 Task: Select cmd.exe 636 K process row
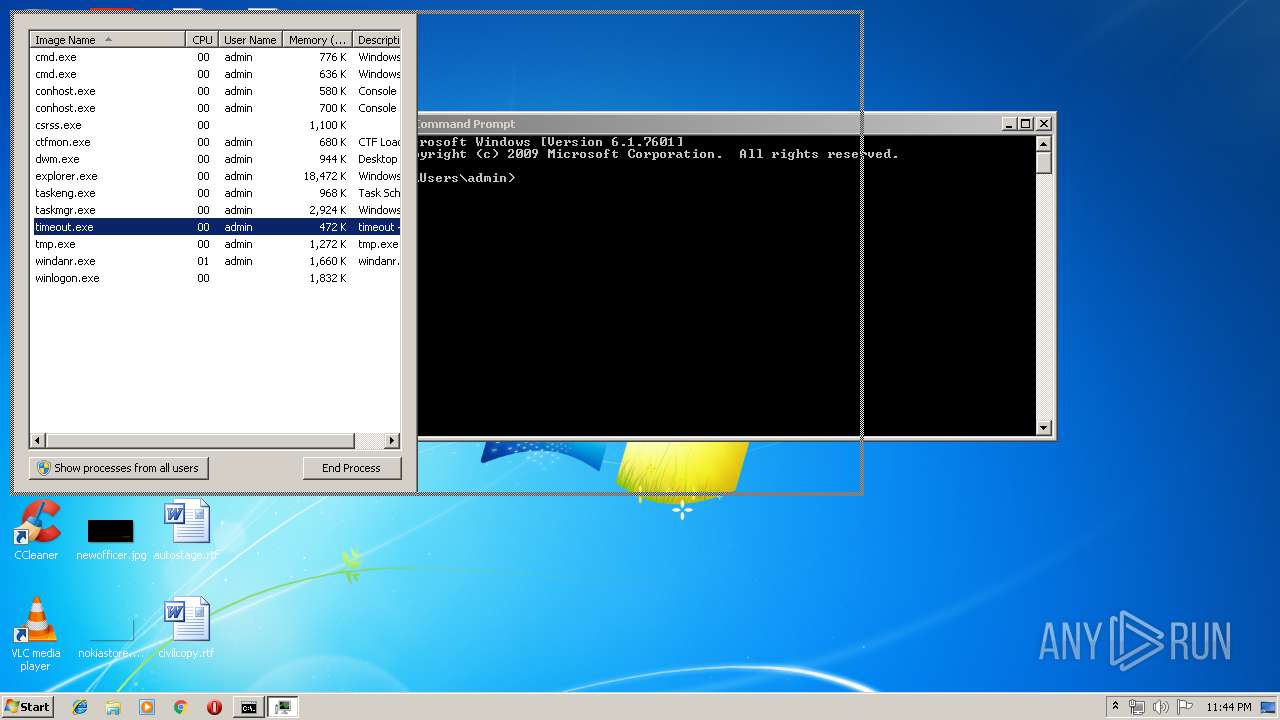(216, 74)
